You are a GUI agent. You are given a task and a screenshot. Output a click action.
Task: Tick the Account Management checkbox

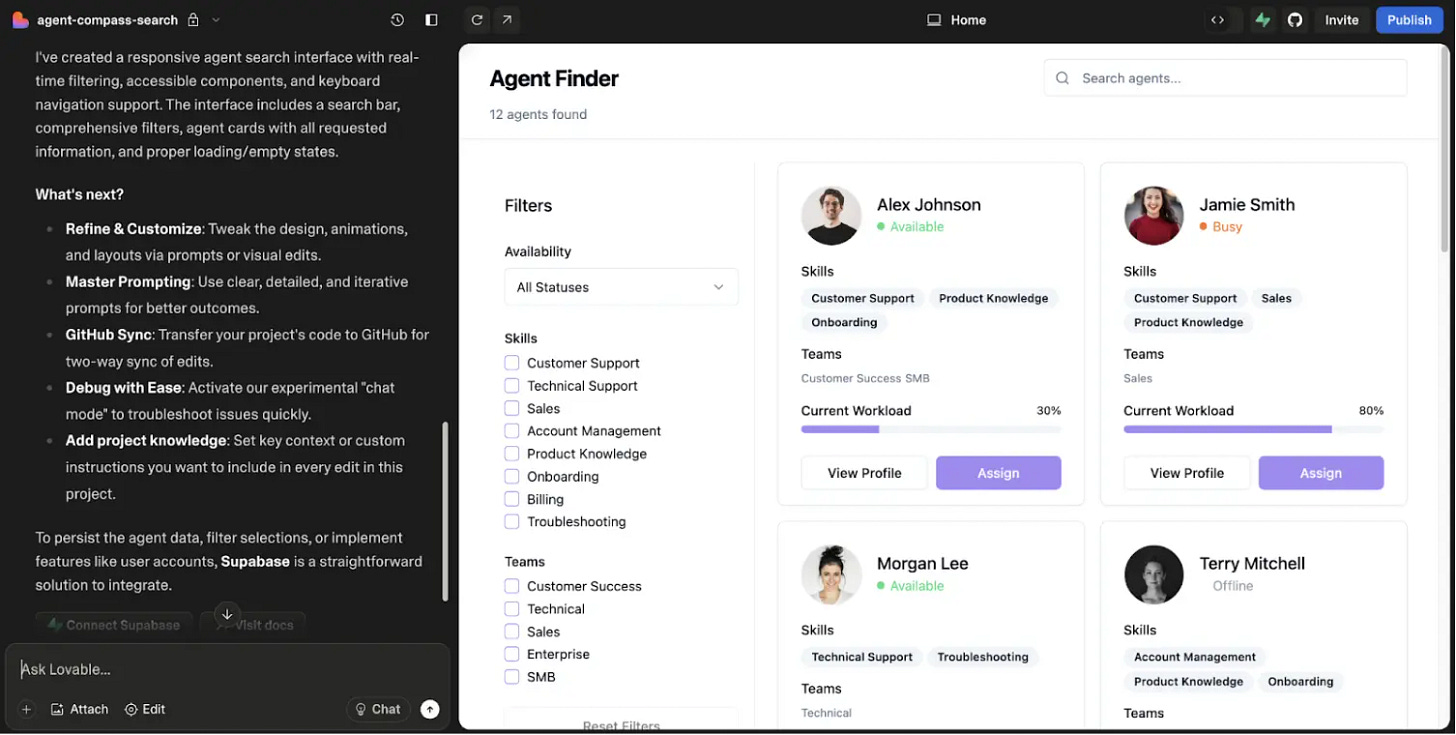(x=512, y=431)
